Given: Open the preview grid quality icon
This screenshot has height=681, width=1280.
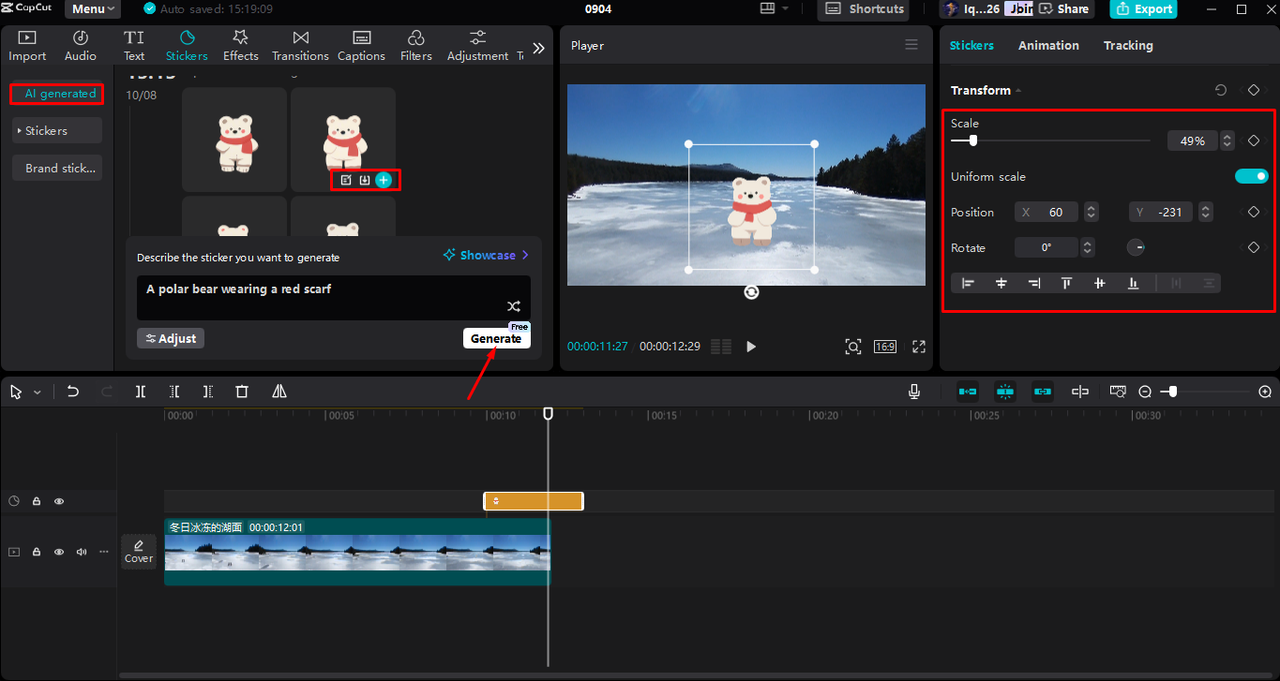Looking at the screenshot, I should point(720,346).
